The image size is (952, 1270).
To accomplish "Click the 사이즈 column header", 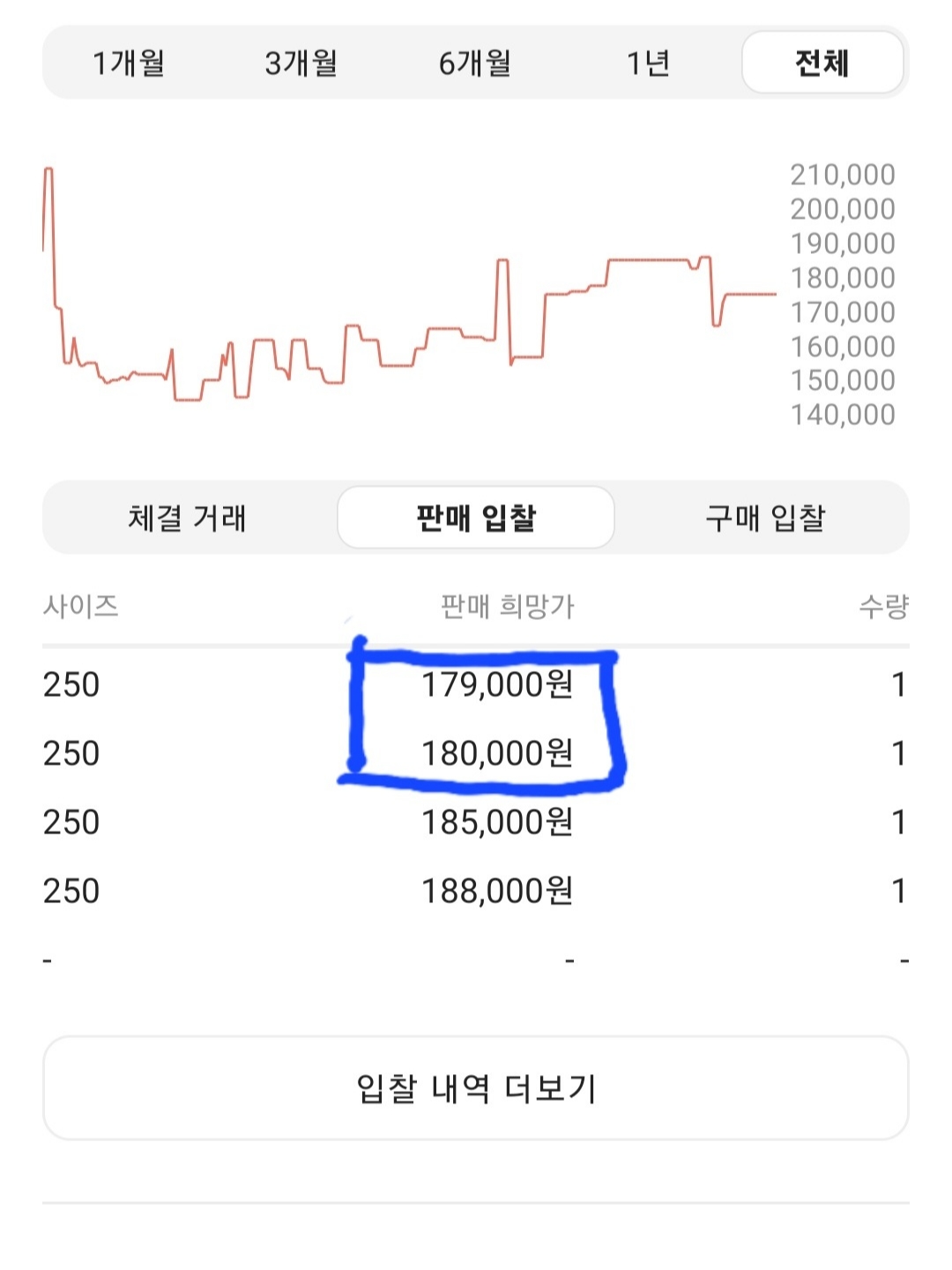I will (x=80, y=606).
